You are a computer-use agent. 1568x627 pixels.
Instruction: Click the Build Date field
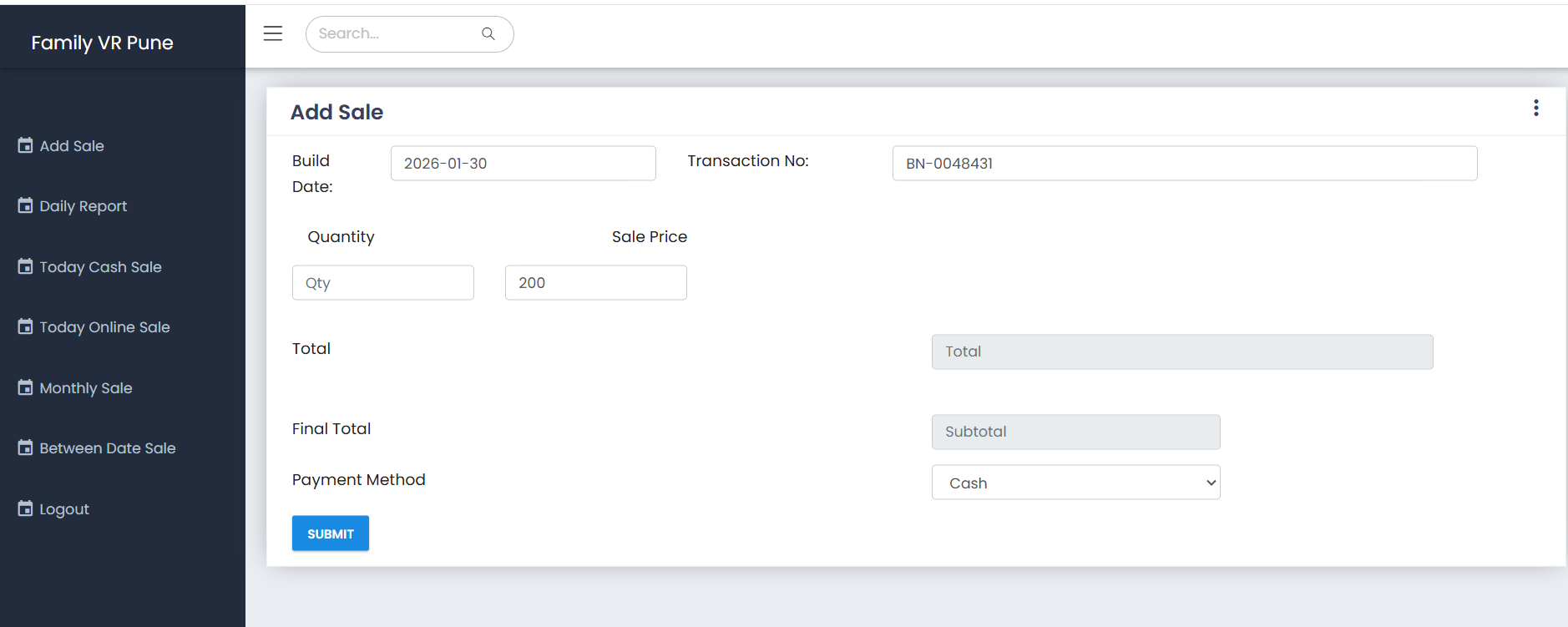(x=523, y=164)
